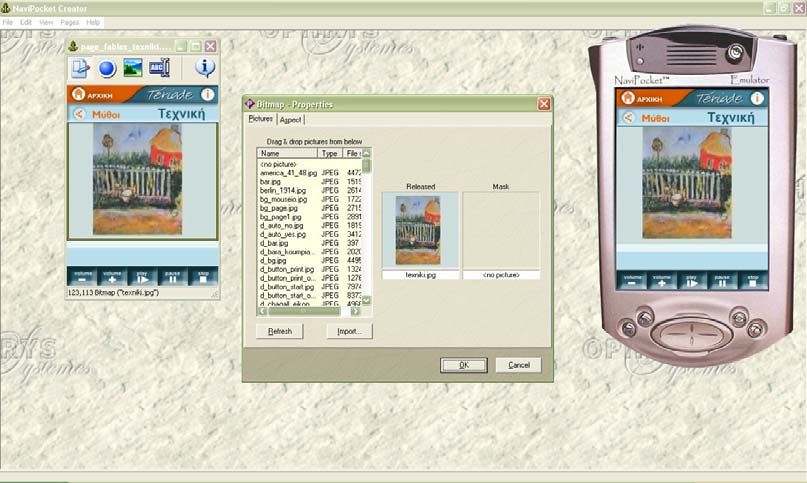Click the round info icon on the editor's Teriade banner

pos(207,94)
